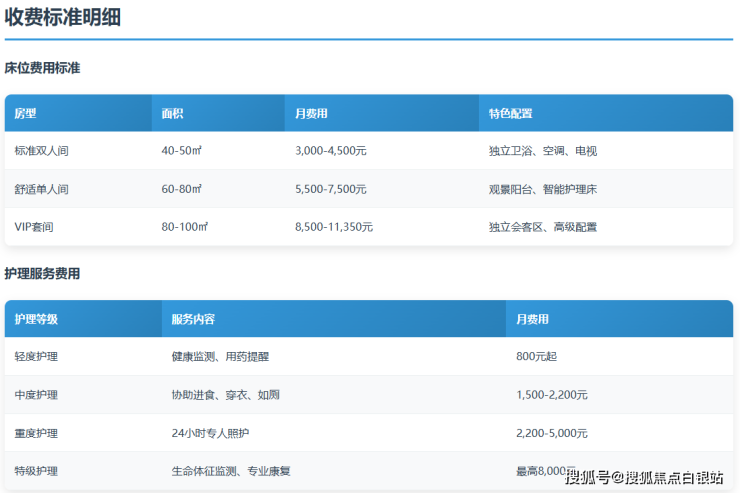Viewport: 740px width, 493px height.
Task: Click the 搜狐号@搜狐焦点白银站 watermark
Action: (x=644, y=477)
